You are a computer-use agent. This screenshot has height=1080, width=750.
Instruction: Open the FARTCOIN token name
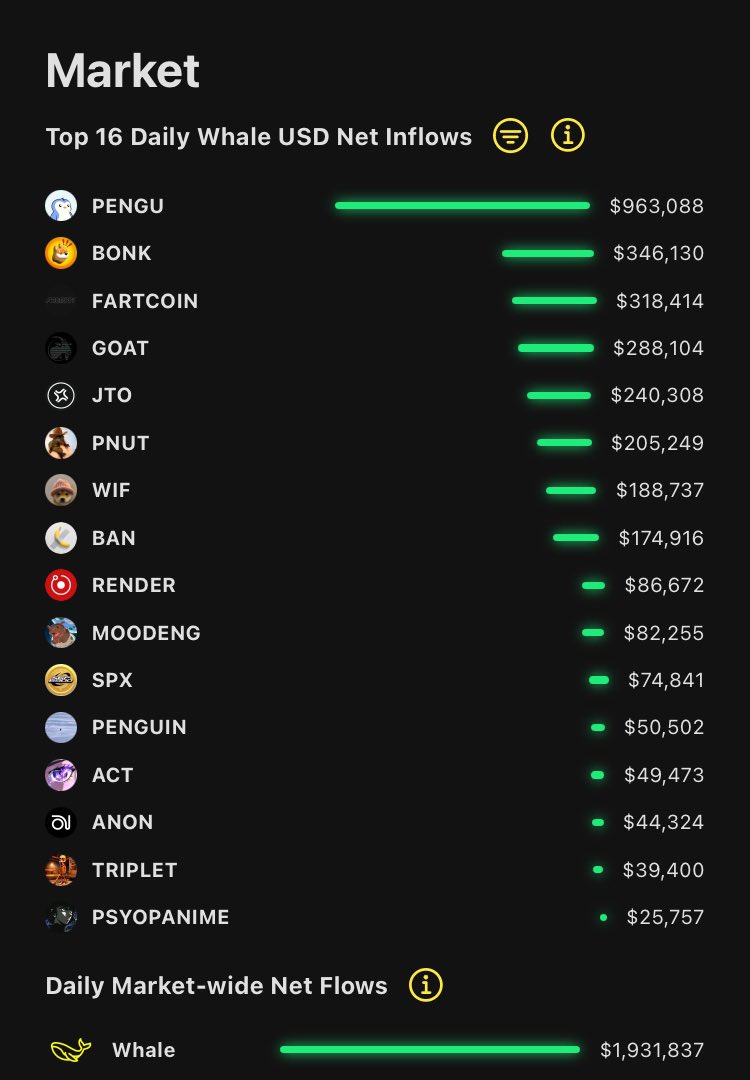pos(145,301)
